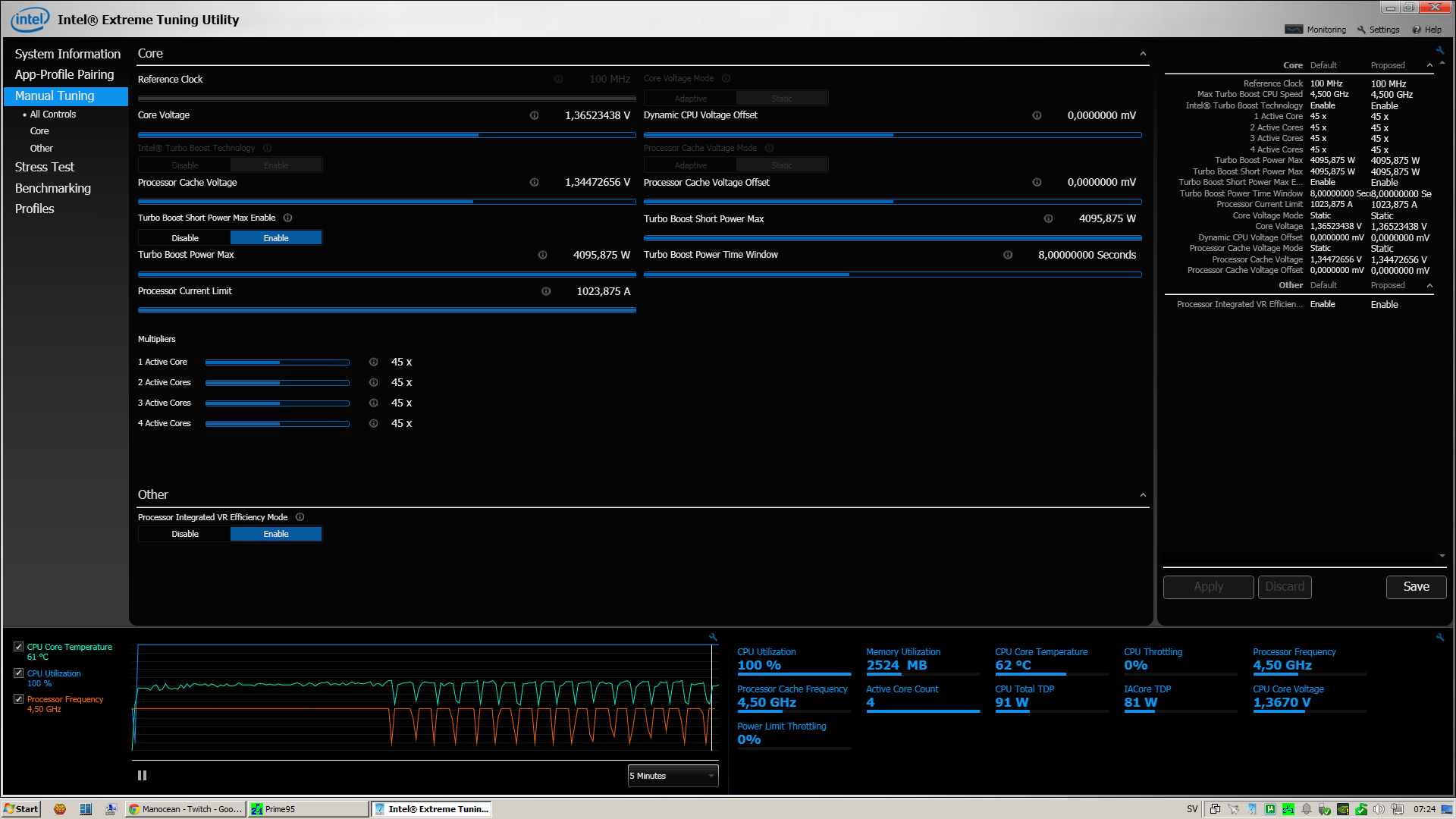Image resolution: width=1456 pixels, height=819 pixels.
Task: Click the Apply button
Action: [1208, 587]
